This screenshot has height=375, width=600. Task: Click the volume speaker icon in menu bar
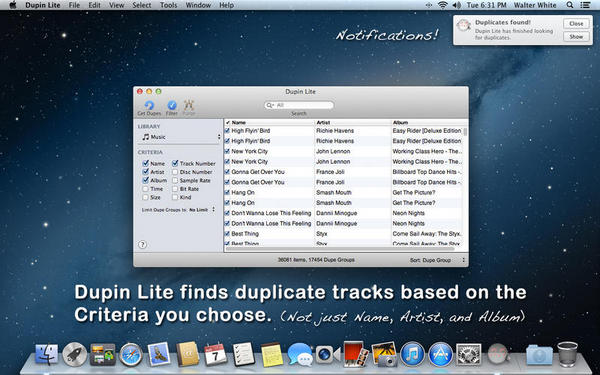pos(457,5)
